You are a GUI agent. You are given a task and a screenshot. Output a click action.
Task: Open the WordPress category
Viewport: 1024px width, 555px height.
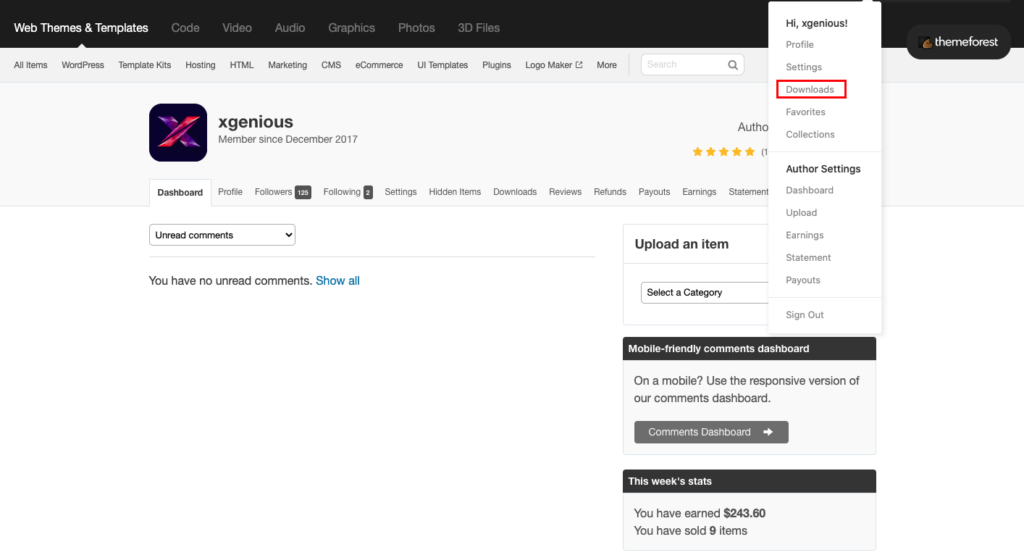(82, 65)
